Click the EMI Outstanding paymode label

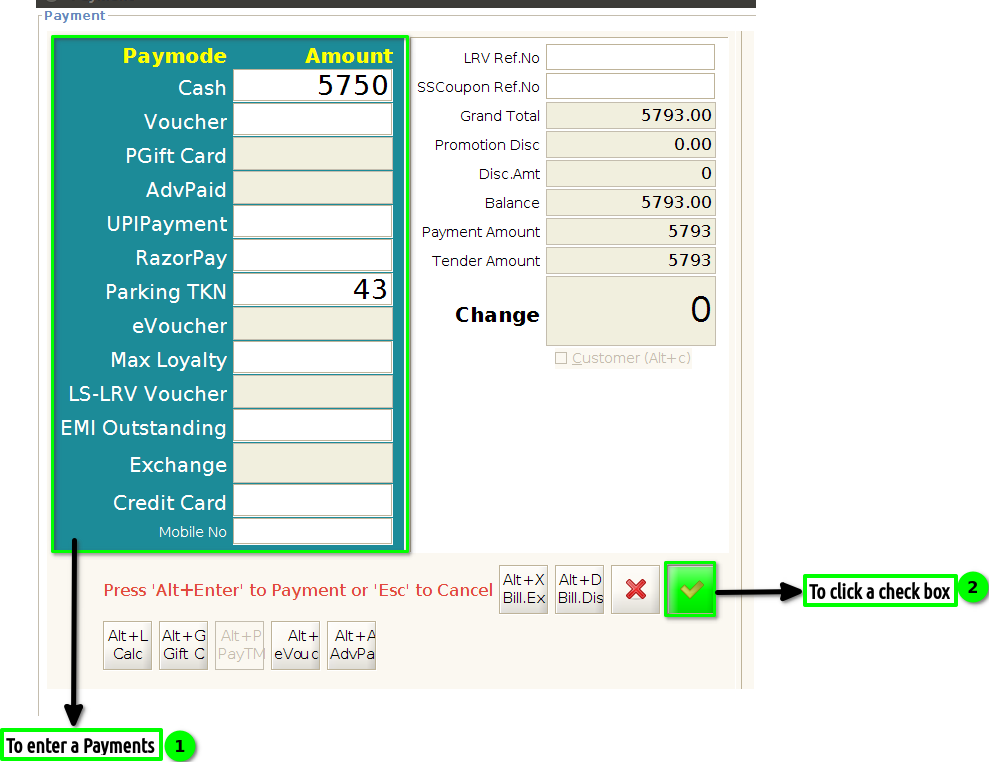144,428
